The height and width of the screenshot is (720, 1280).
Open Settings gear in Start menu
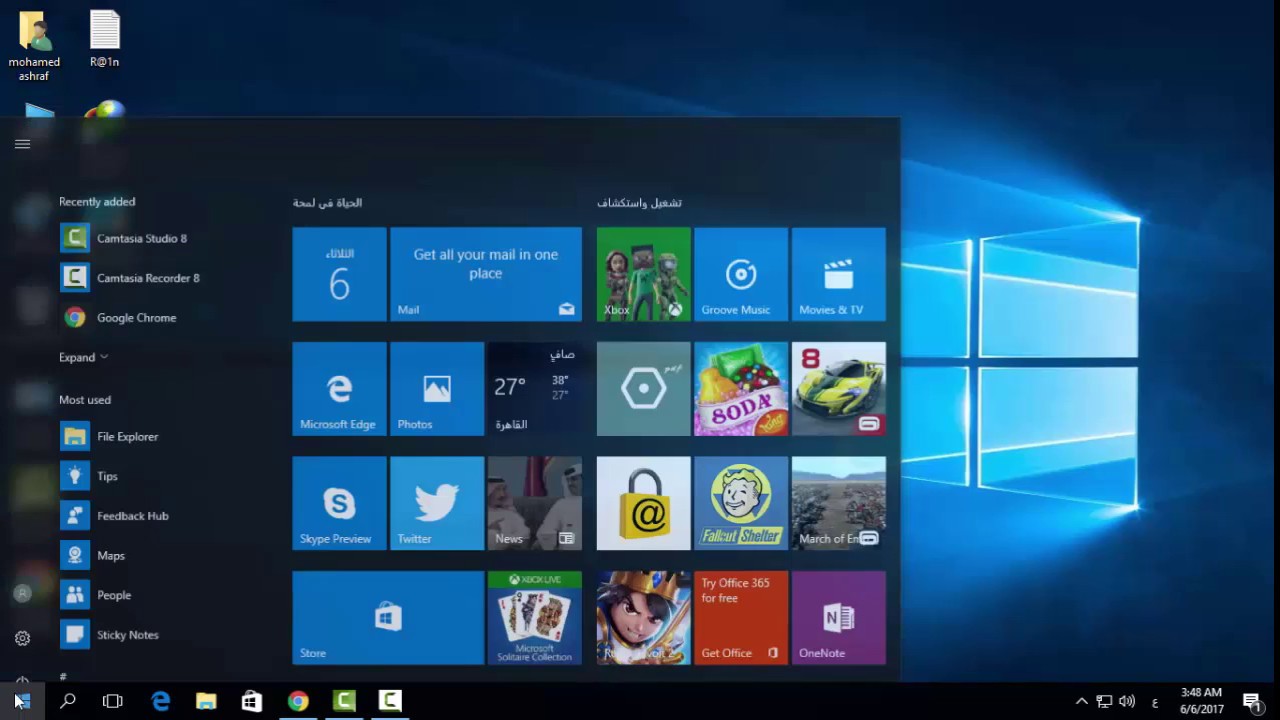pos(22,638)
